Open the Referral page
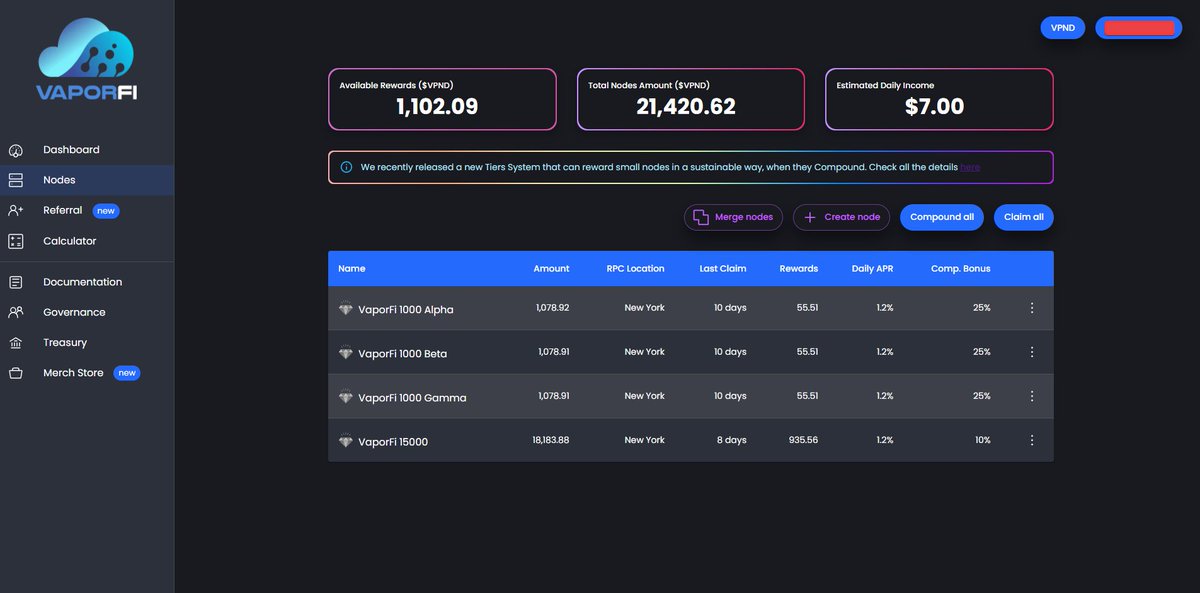1200x593 pixels. coord(87,211)
